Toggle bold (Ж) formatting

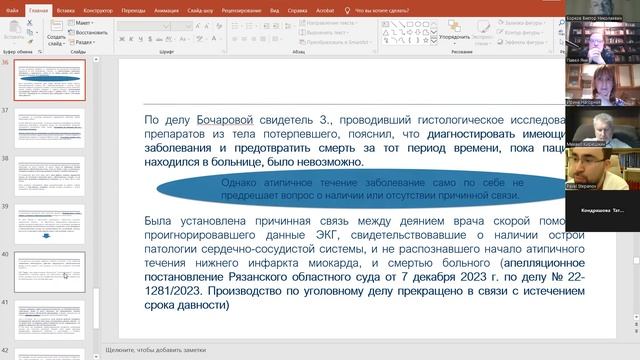(122, 39)
